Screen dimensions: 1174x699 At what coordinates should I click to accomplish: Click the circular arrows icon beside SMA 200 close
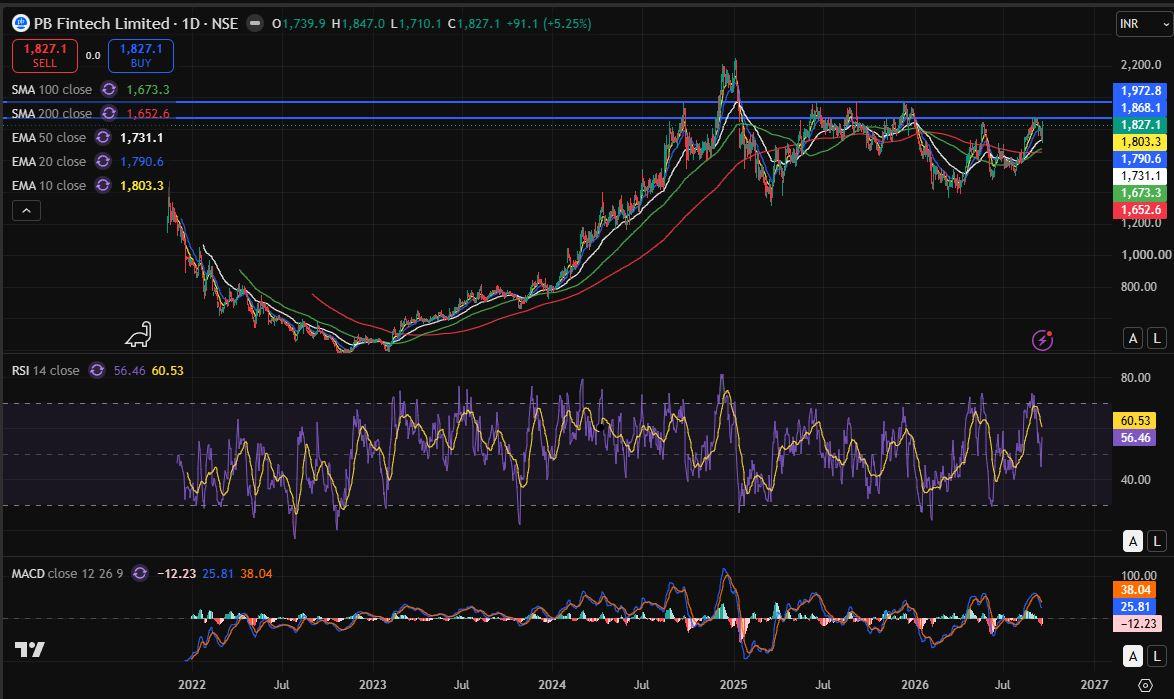coord(109,114)
